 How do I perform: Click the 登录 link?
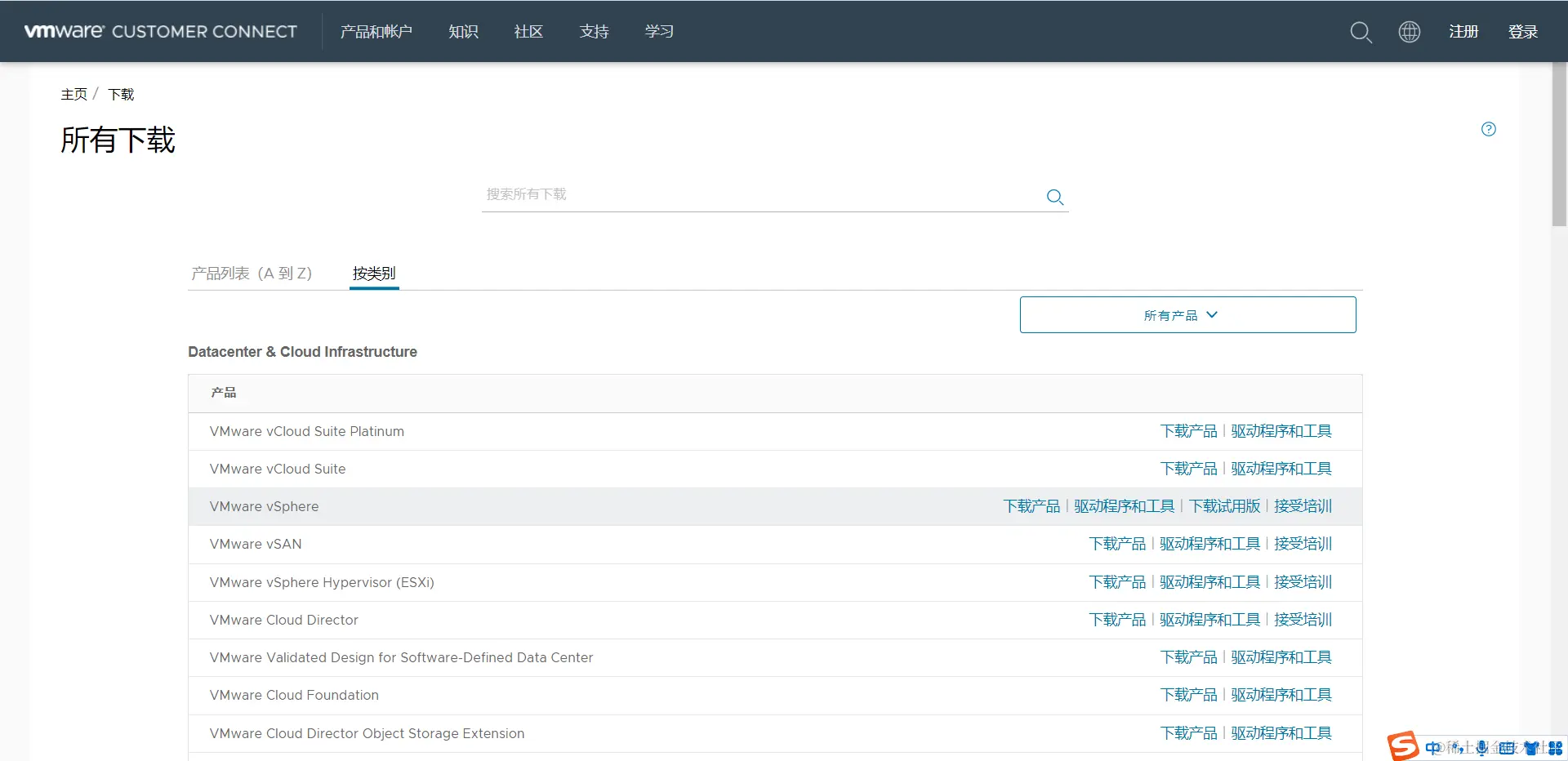pos(1523,31)
